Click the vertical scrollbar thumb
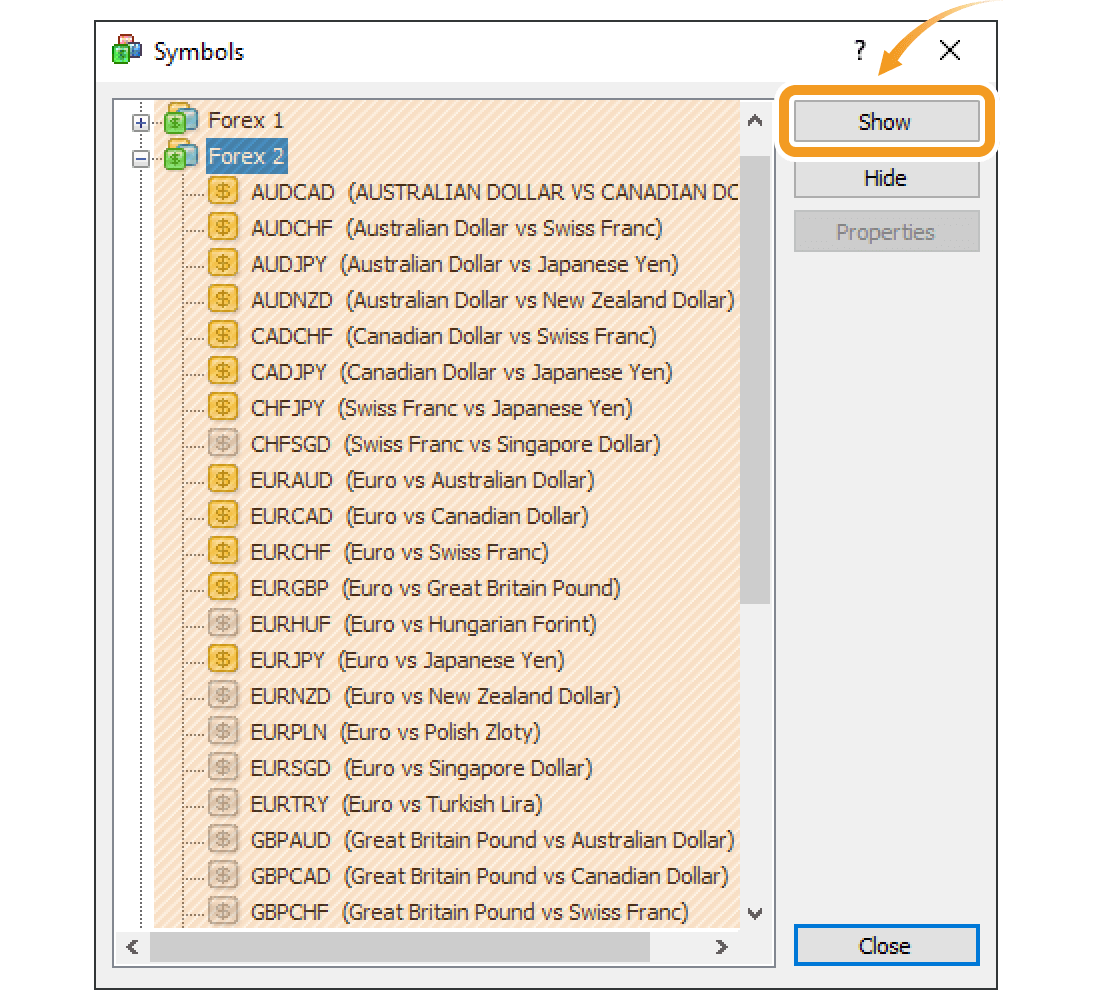This screenshot has width=1100, height=990. [x=755, y=379]
